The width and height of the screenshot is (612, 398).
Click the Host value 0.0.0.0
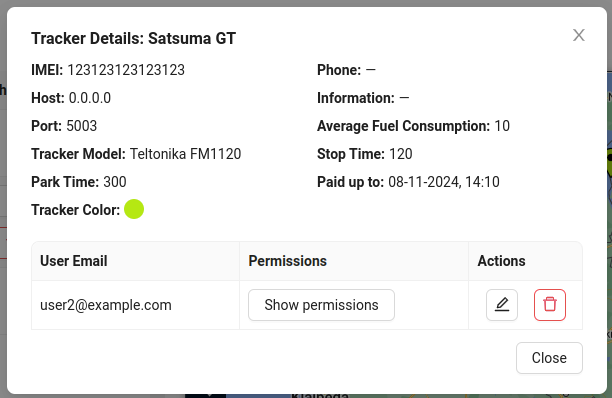(x=90, y=98)
